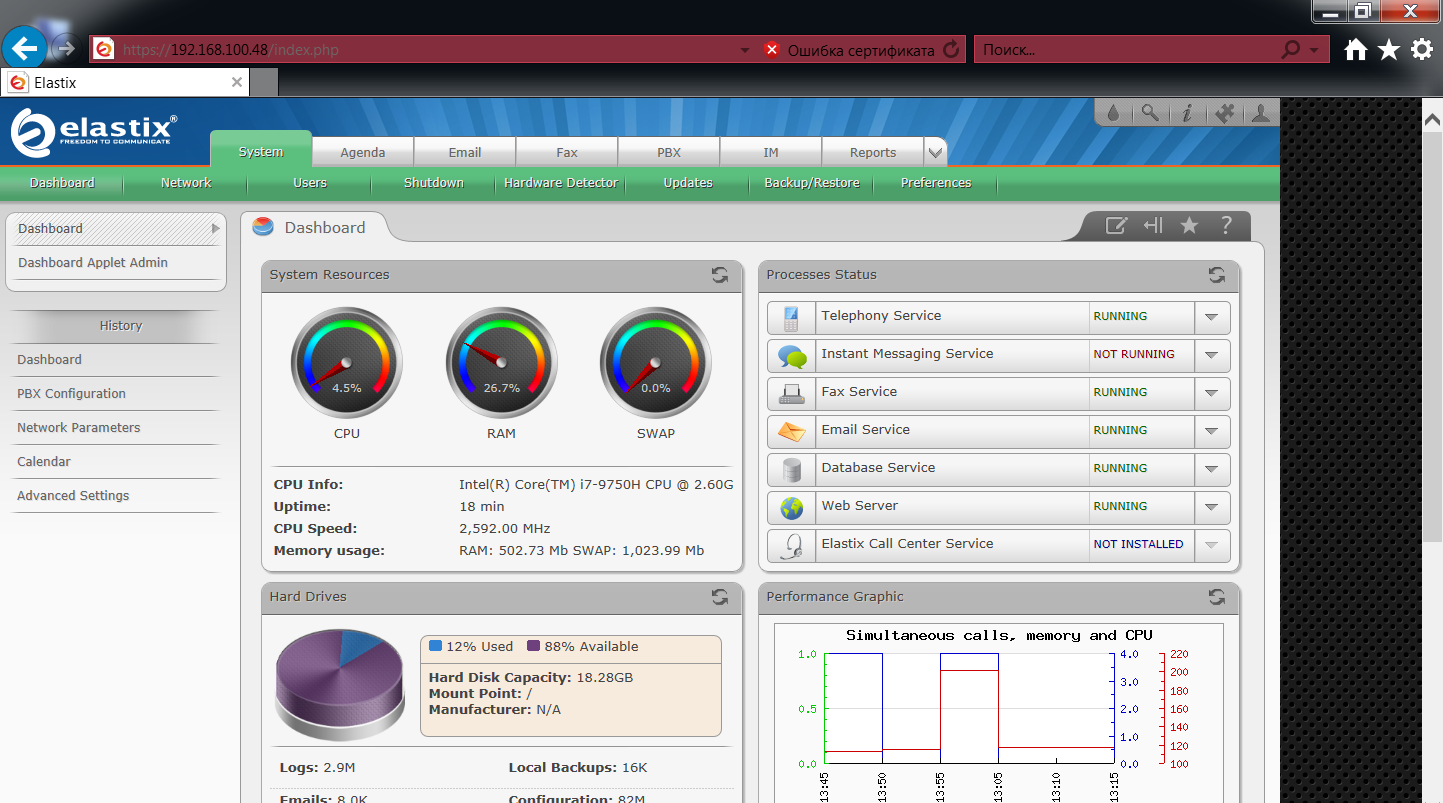Open the Shutdown submenu
1443x803 pixels.
[434, 183]
